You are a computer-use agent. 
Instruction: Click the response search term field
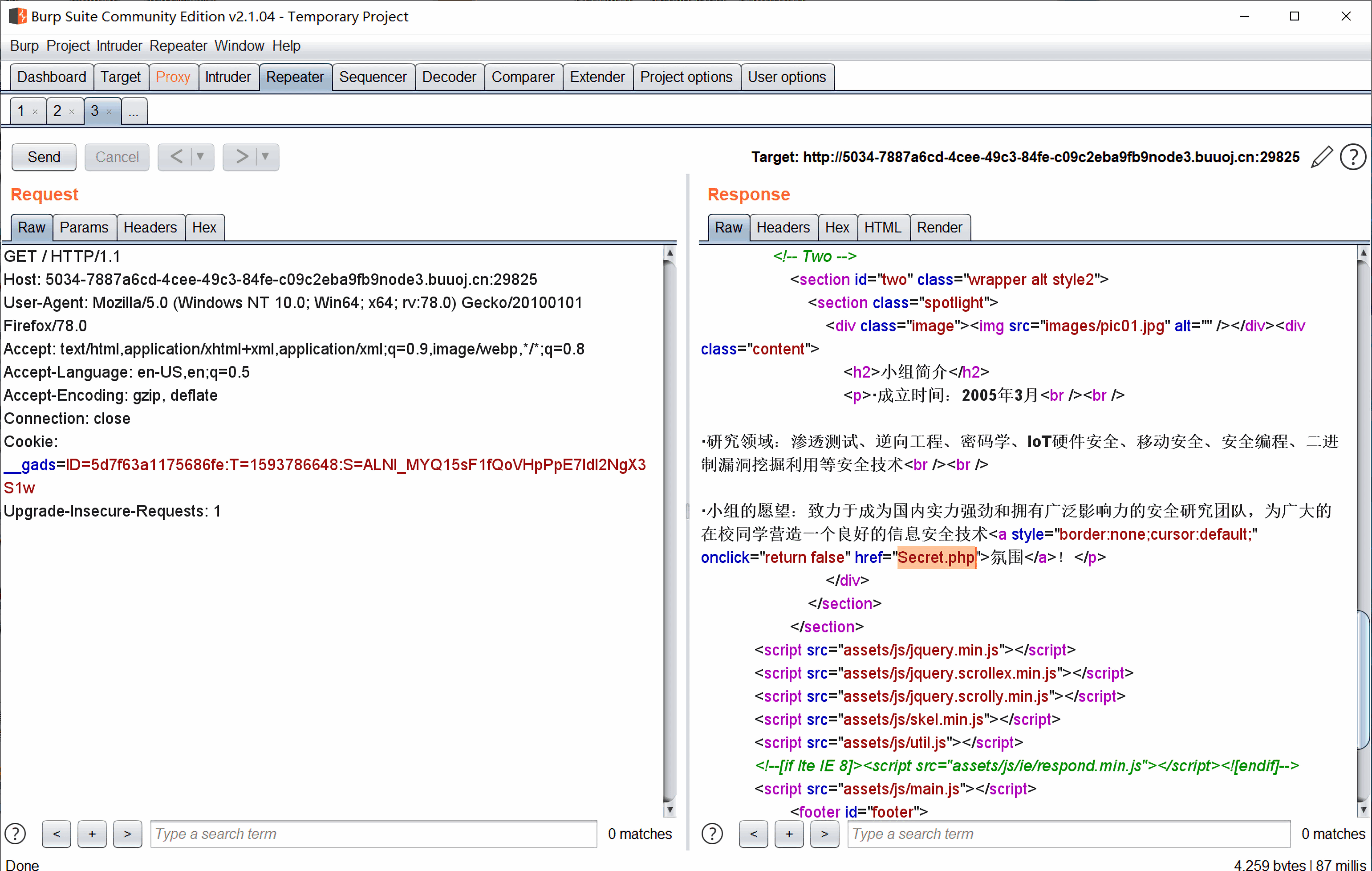pos(1069,834)
